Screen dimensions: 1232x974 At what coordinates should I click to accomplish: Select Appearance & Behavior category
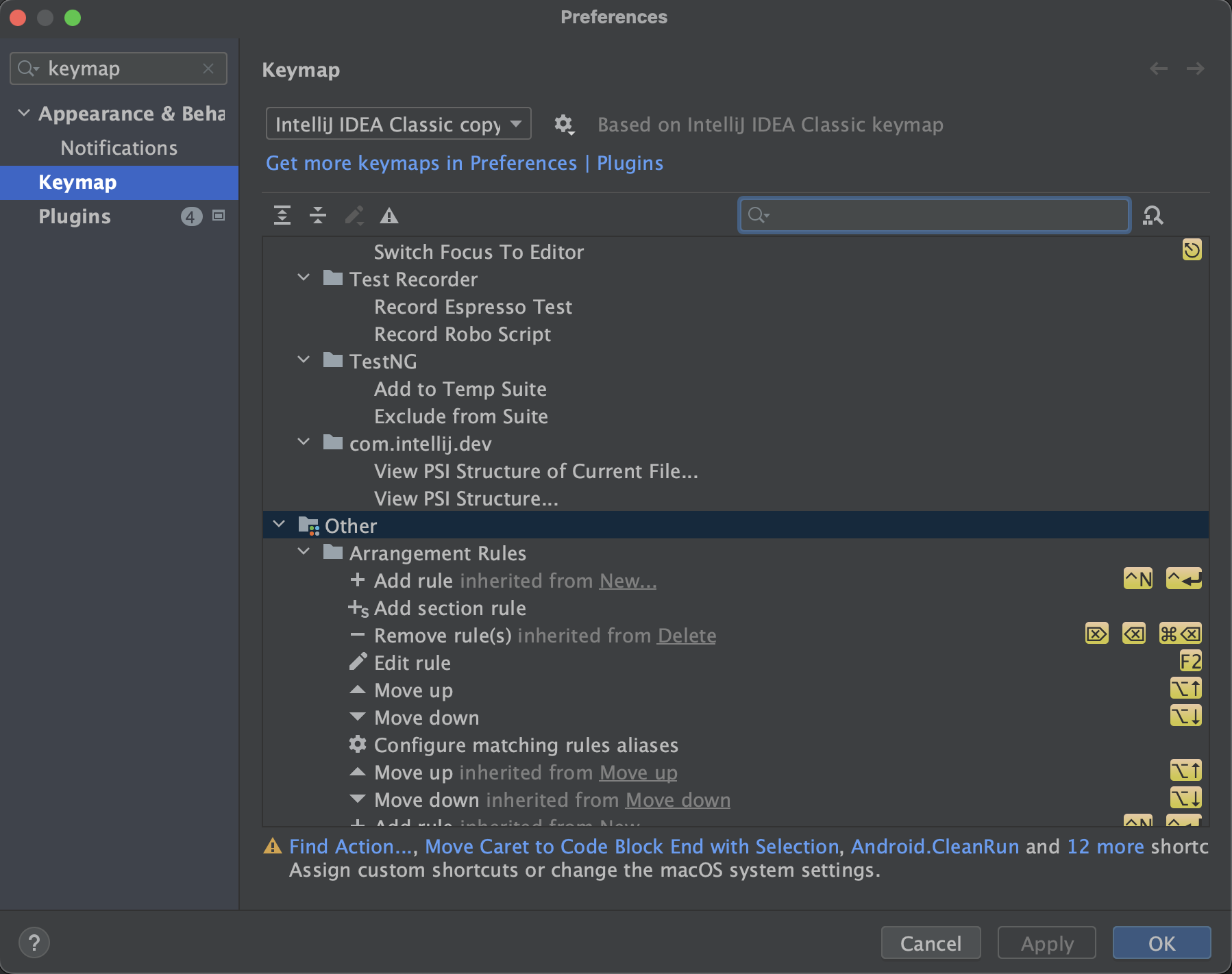coord(119,114)
